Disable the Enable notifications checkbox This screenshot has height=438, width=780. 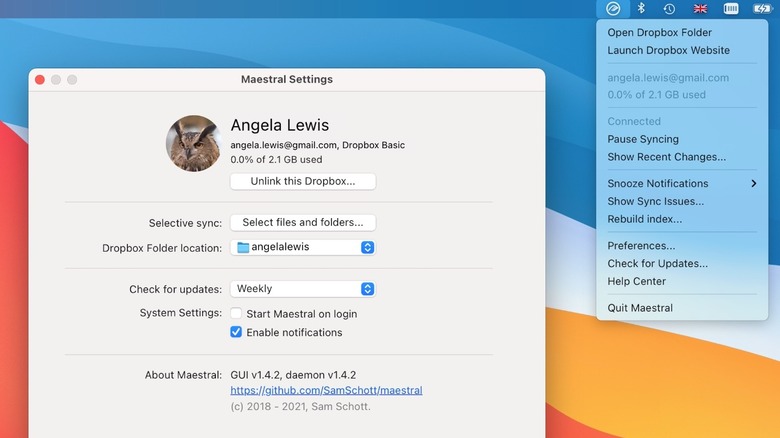click(x=236, y=332)
